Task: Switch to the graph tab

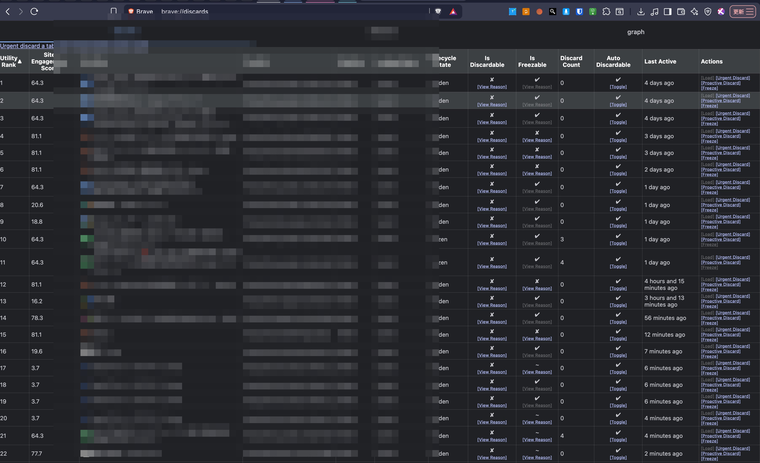Action: (x=635, y=32)
